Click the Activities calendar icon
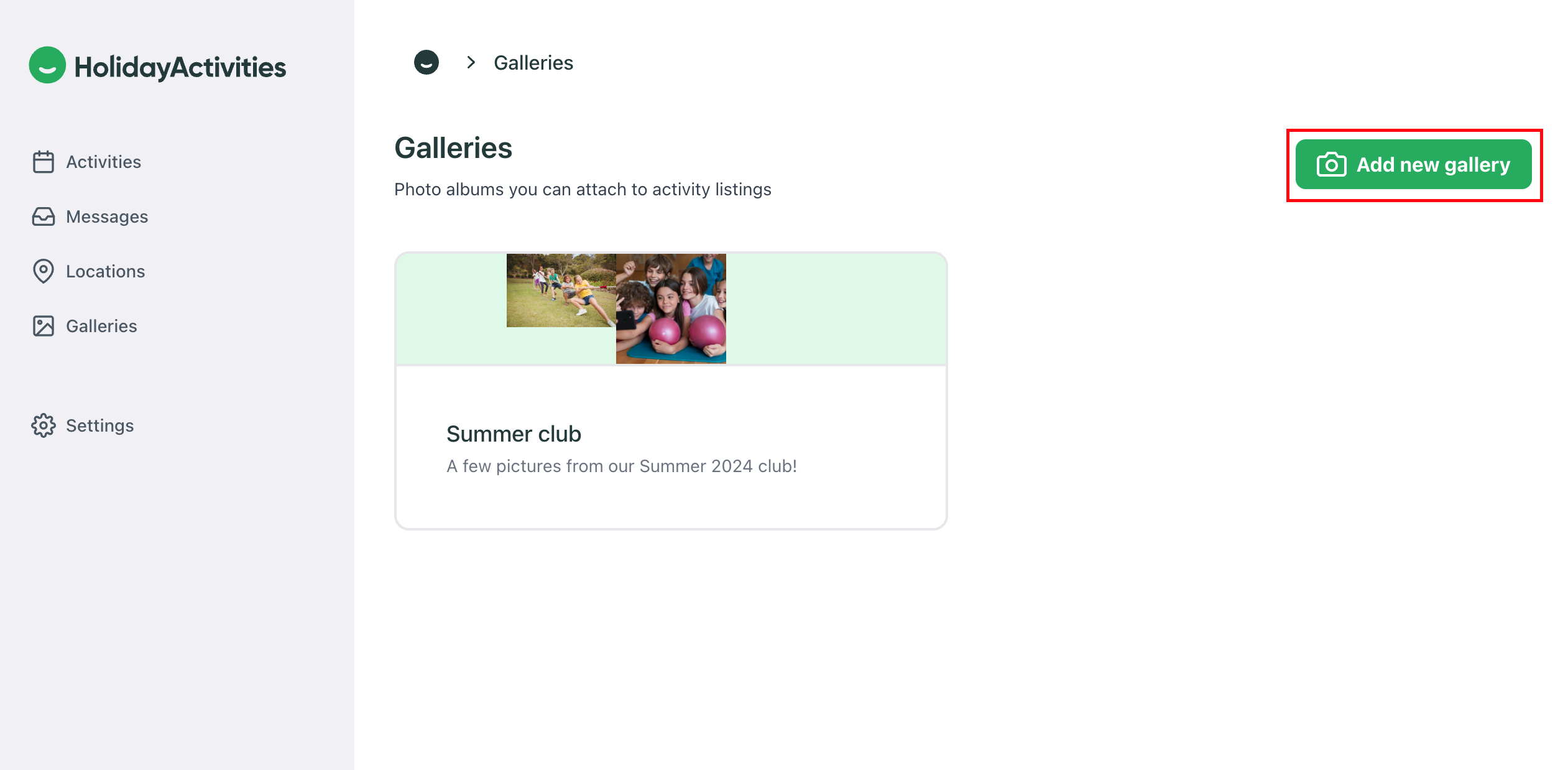The image size is (1568, 770). click(44, 162)
